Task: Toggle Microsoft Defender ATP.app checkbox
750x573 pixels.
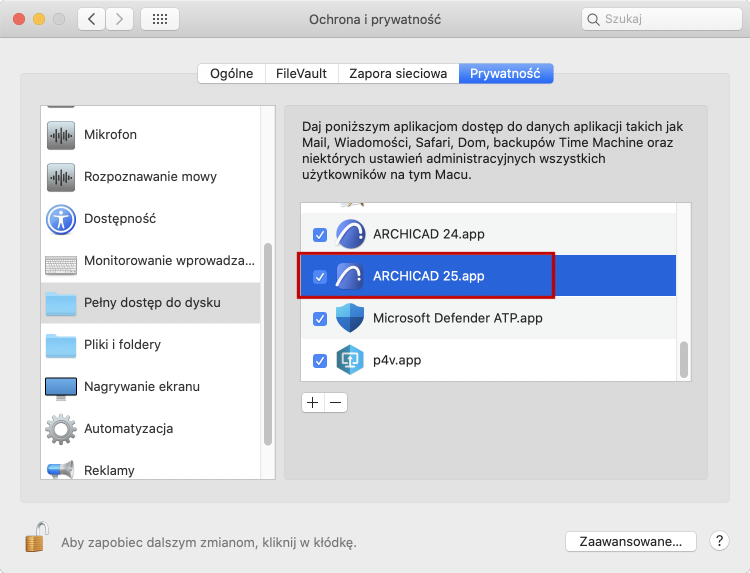Action: pyautogui.click(x=320, y=319)
